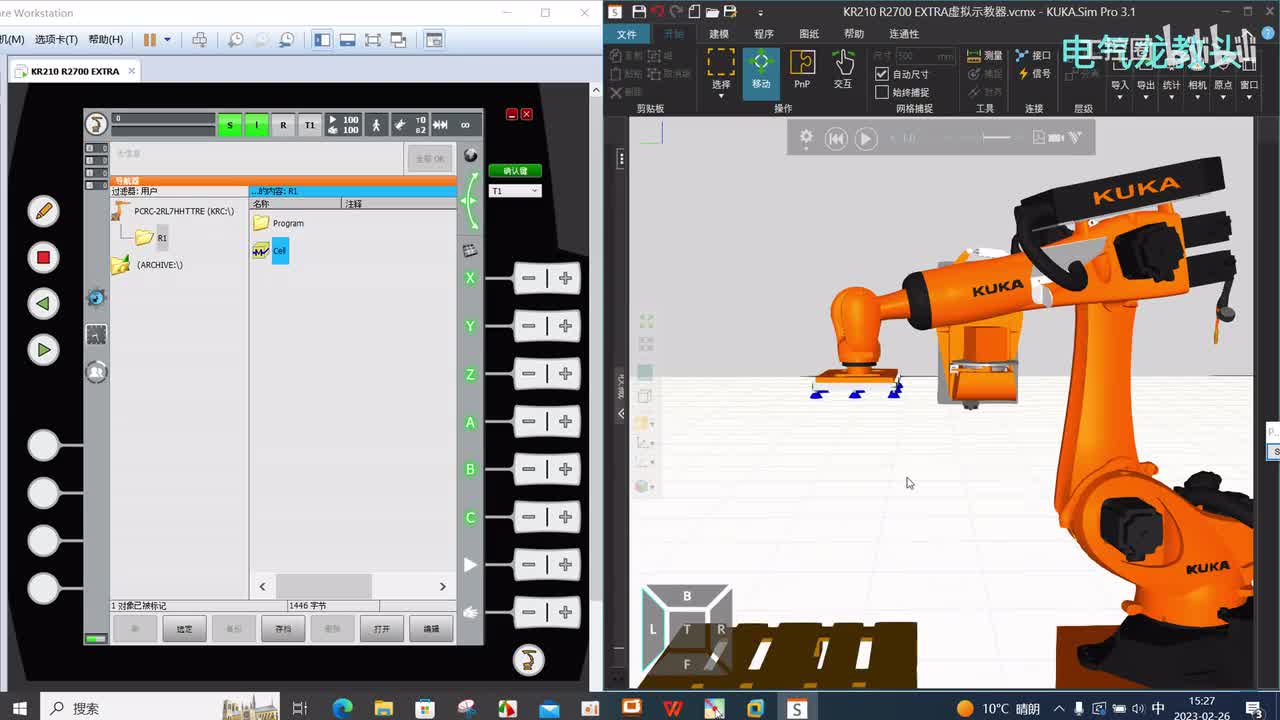Click the R program state indicator
The image size is (1280, 720).
tap(283, 125)
